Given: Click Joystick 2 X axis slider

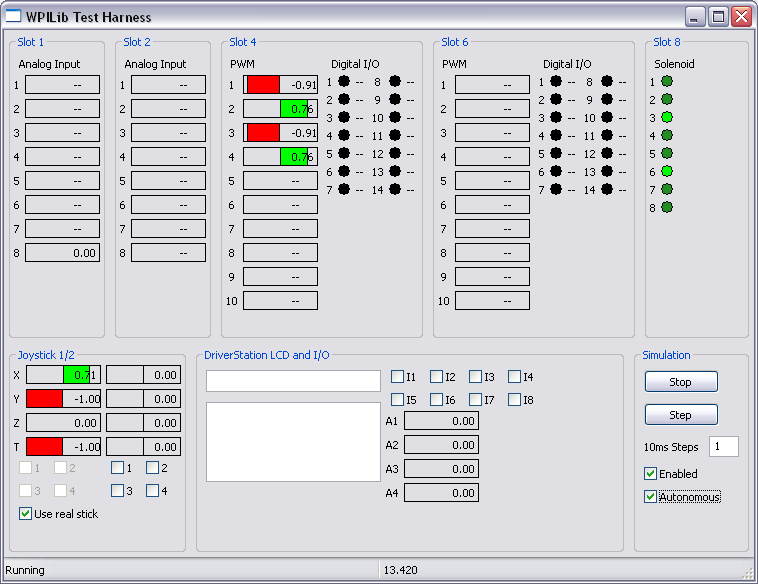Looking at the screenshot, I should (x=144, y=375).
